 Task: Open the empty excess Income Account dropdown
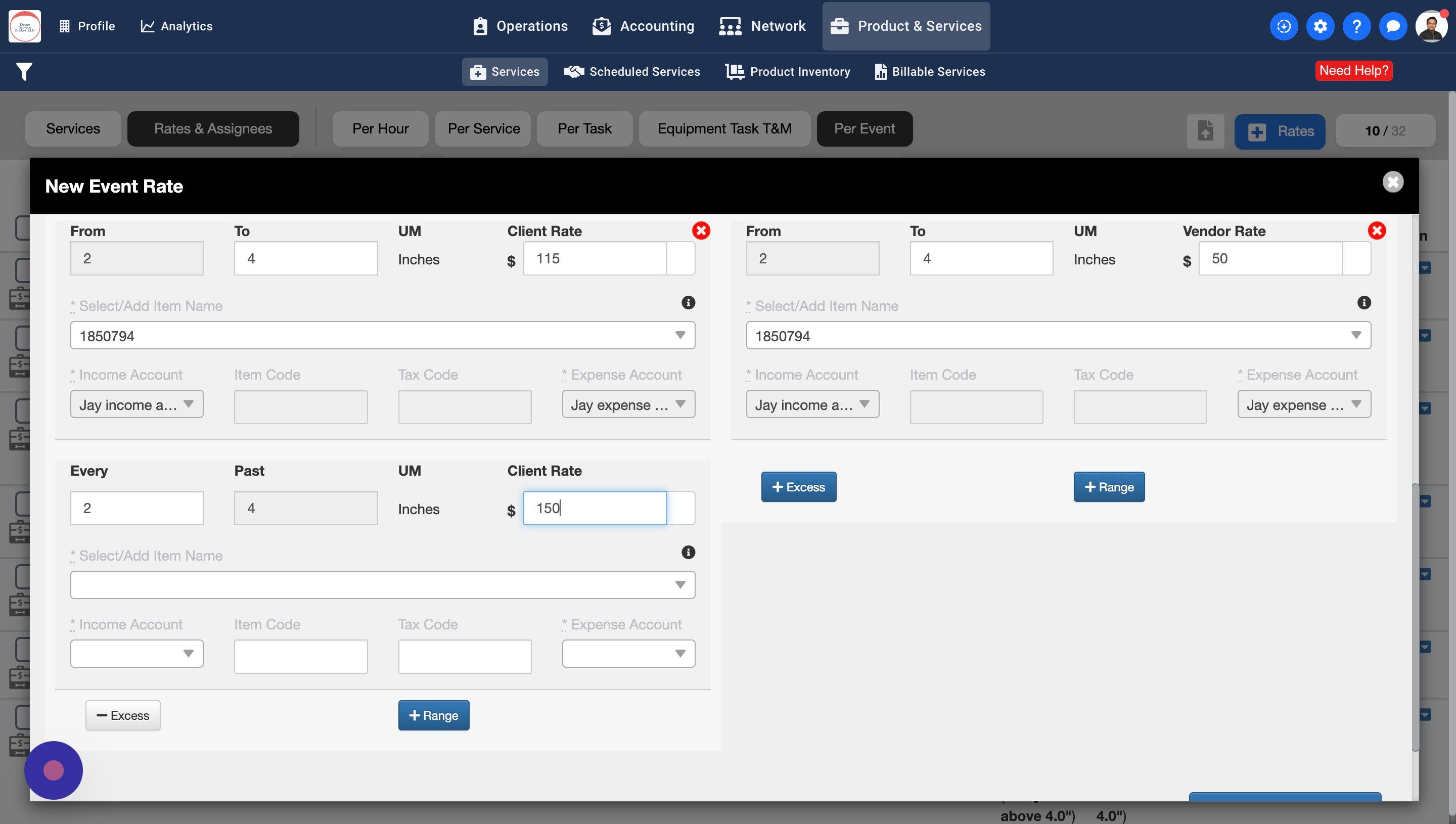(136, 654)
